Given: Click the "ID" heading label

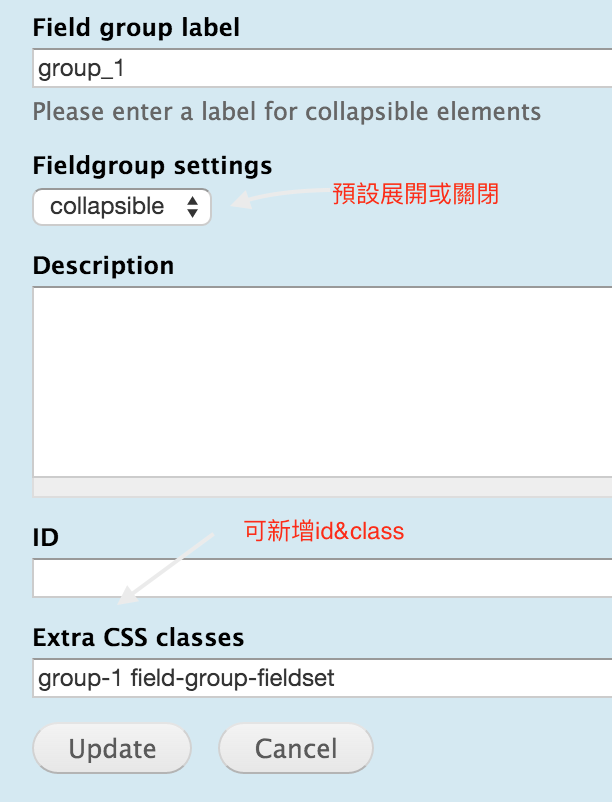Looking at the screenshot, I should [x=46, y=538].
